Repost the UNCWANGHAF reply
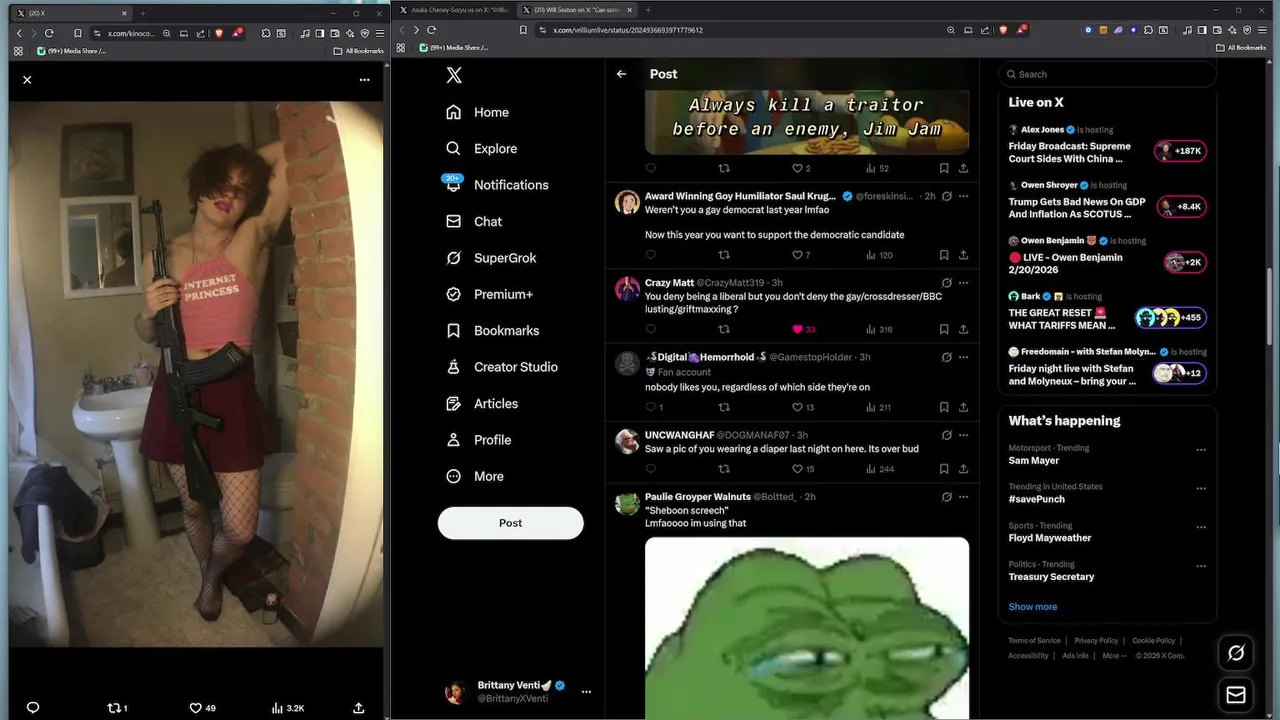This screenshot has height=720, width=1280. click(725, 469)
